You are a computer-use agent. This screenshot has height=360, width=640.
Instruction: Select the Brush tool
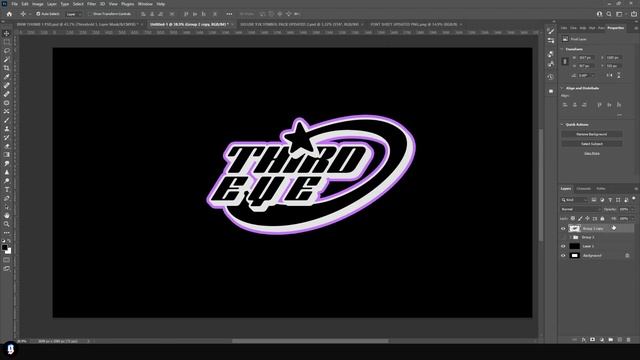pyautogui.click(x=7, y=120)
